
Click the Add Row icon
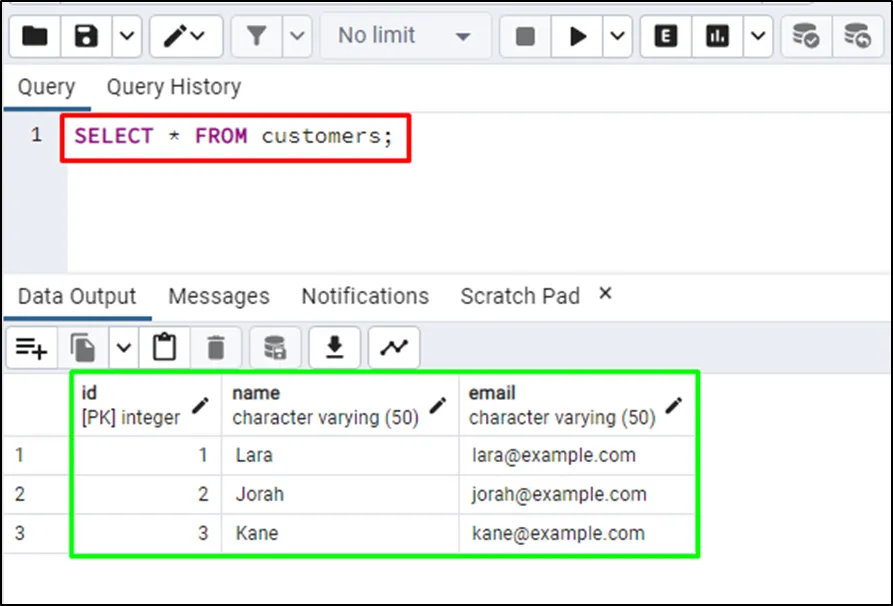point(31,348)
